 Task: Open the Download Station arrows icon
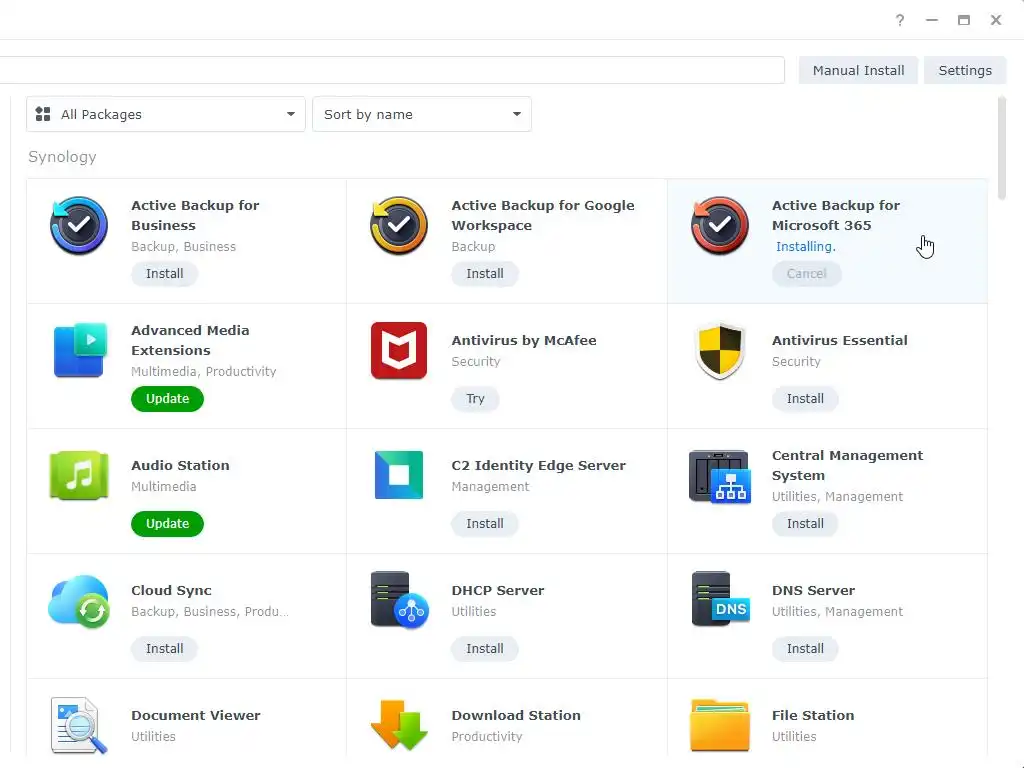tap(399, 725)
